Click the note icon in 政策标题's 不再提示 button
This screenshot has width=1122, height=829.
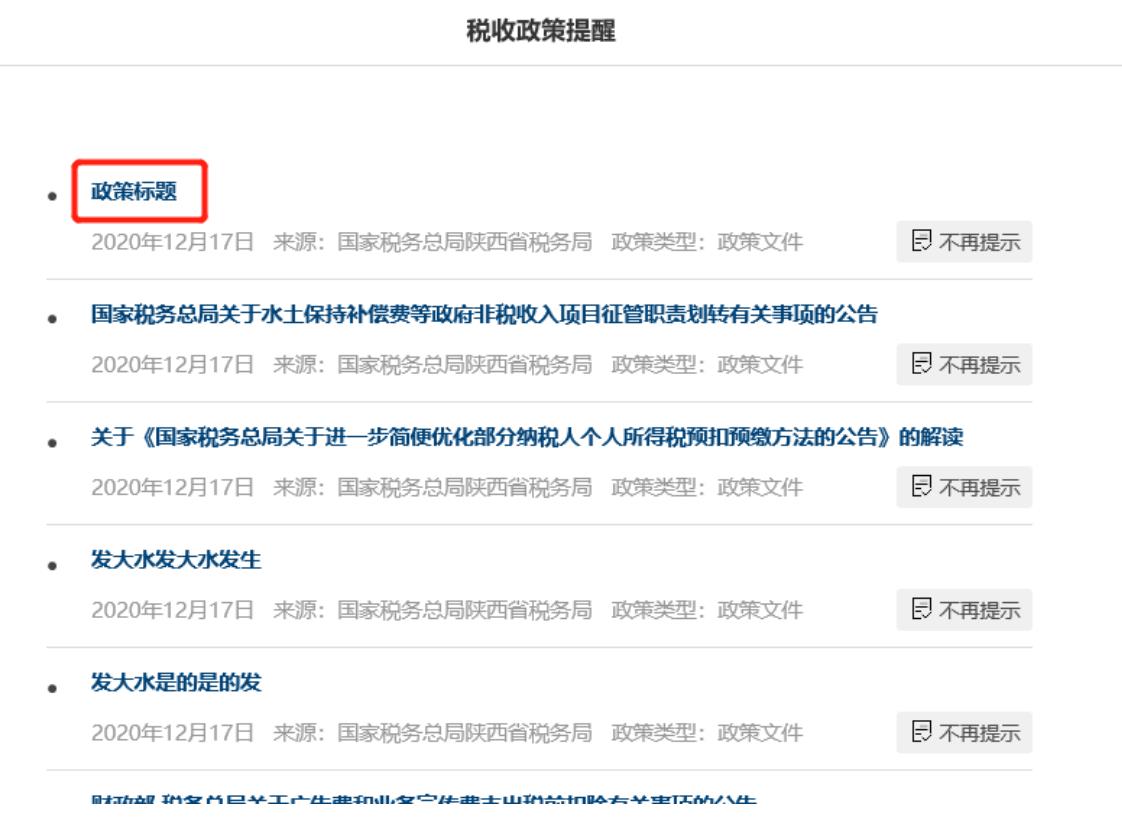(x=920, y=243)
